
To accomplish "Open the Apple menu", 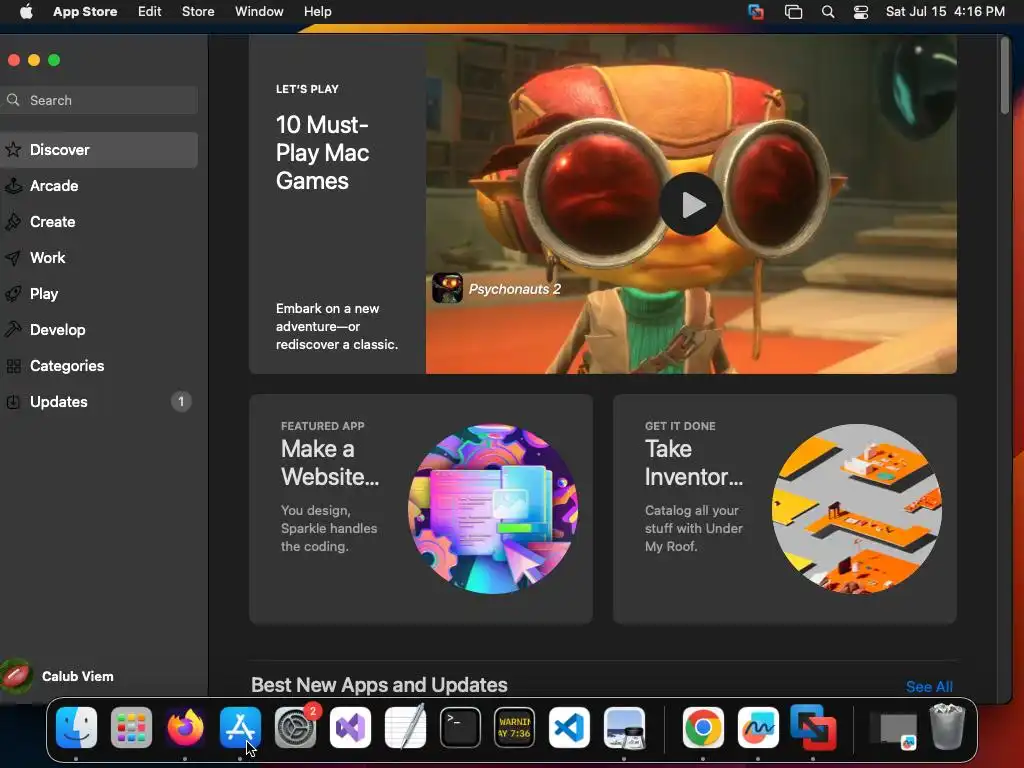I will (x=26, y=11).
